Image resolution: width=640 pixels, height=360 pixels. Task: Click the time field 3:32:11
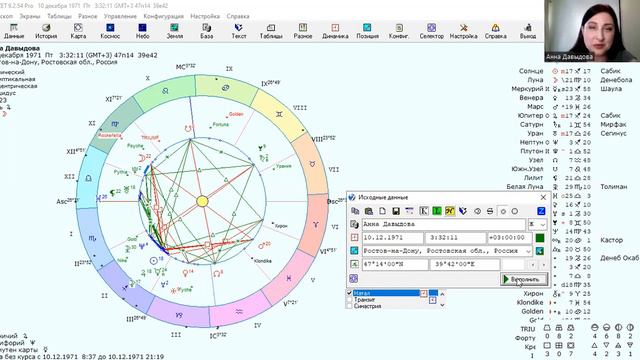pyautogui.click(x=455, y=238)
